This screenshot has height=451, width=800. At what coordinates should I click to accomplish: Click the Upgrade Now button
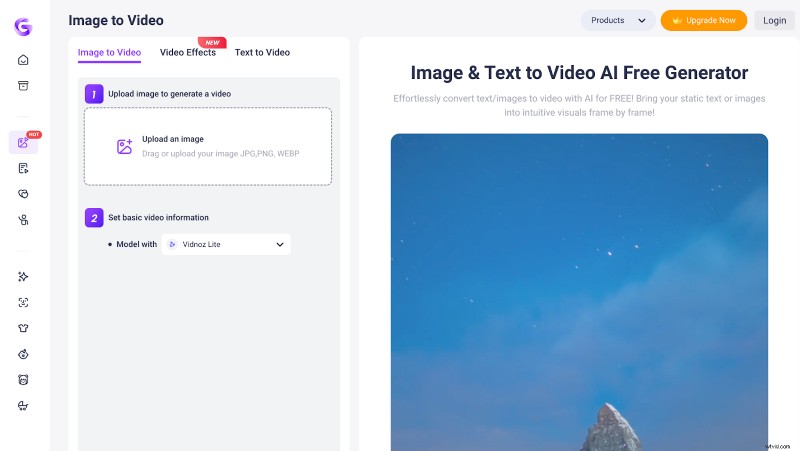point(704,20)
